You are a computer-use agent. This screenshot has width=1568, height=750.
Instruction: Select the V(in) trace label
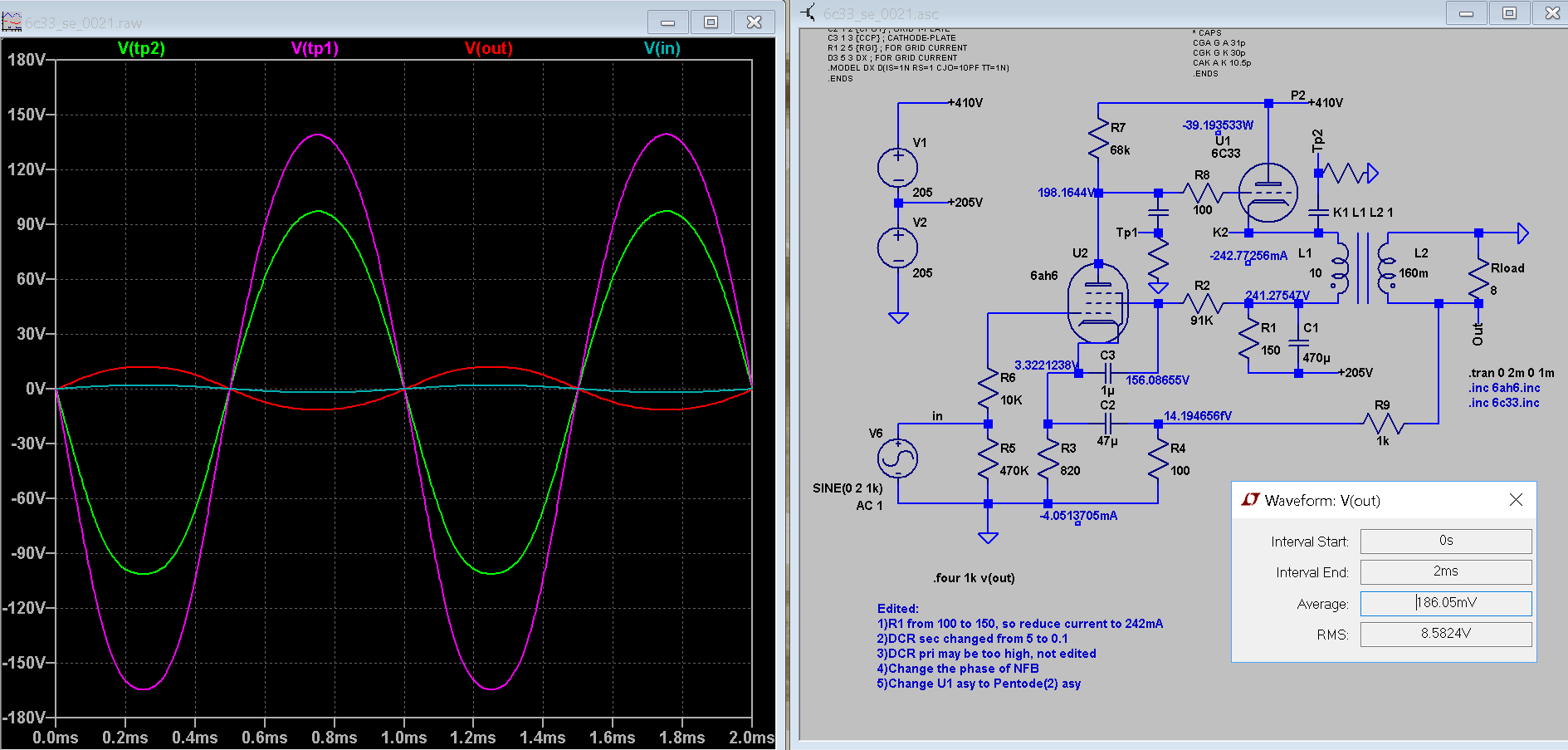[662, 48]
